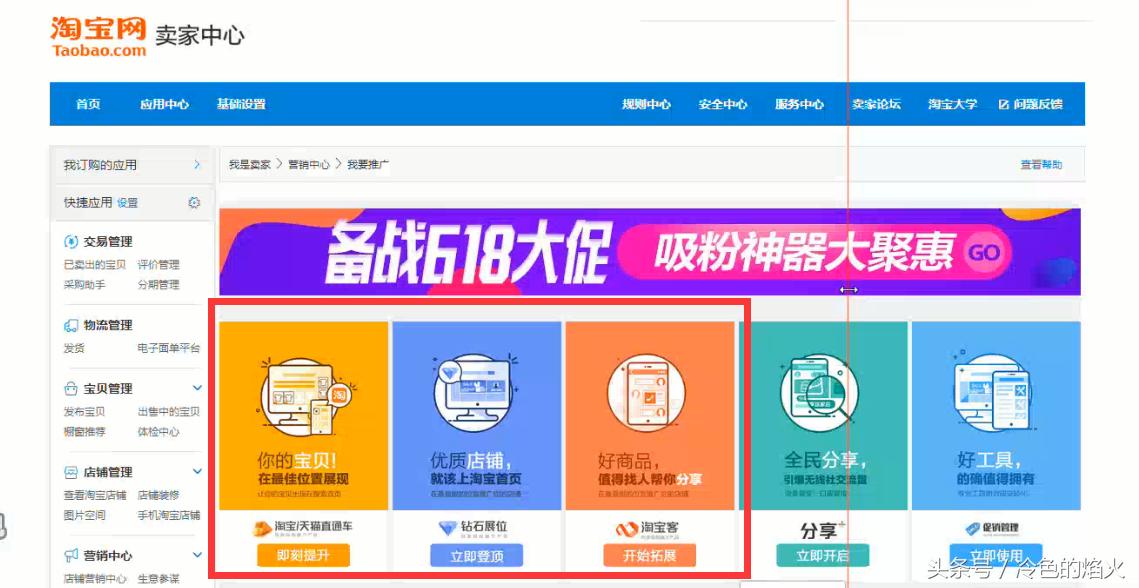Viewport: 1139px width, 588px height.
Task: Open the 淘宝大学 nav item
Action: (x=953, y=104)
